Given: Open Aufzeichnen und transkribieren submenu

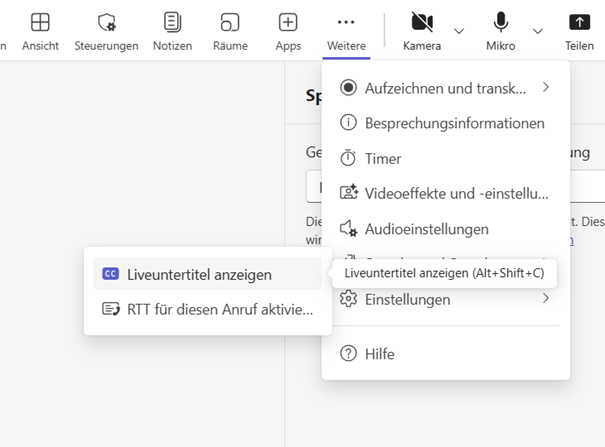Looking at the screenshot, I should pyautogui.click(x=445, y=88).
